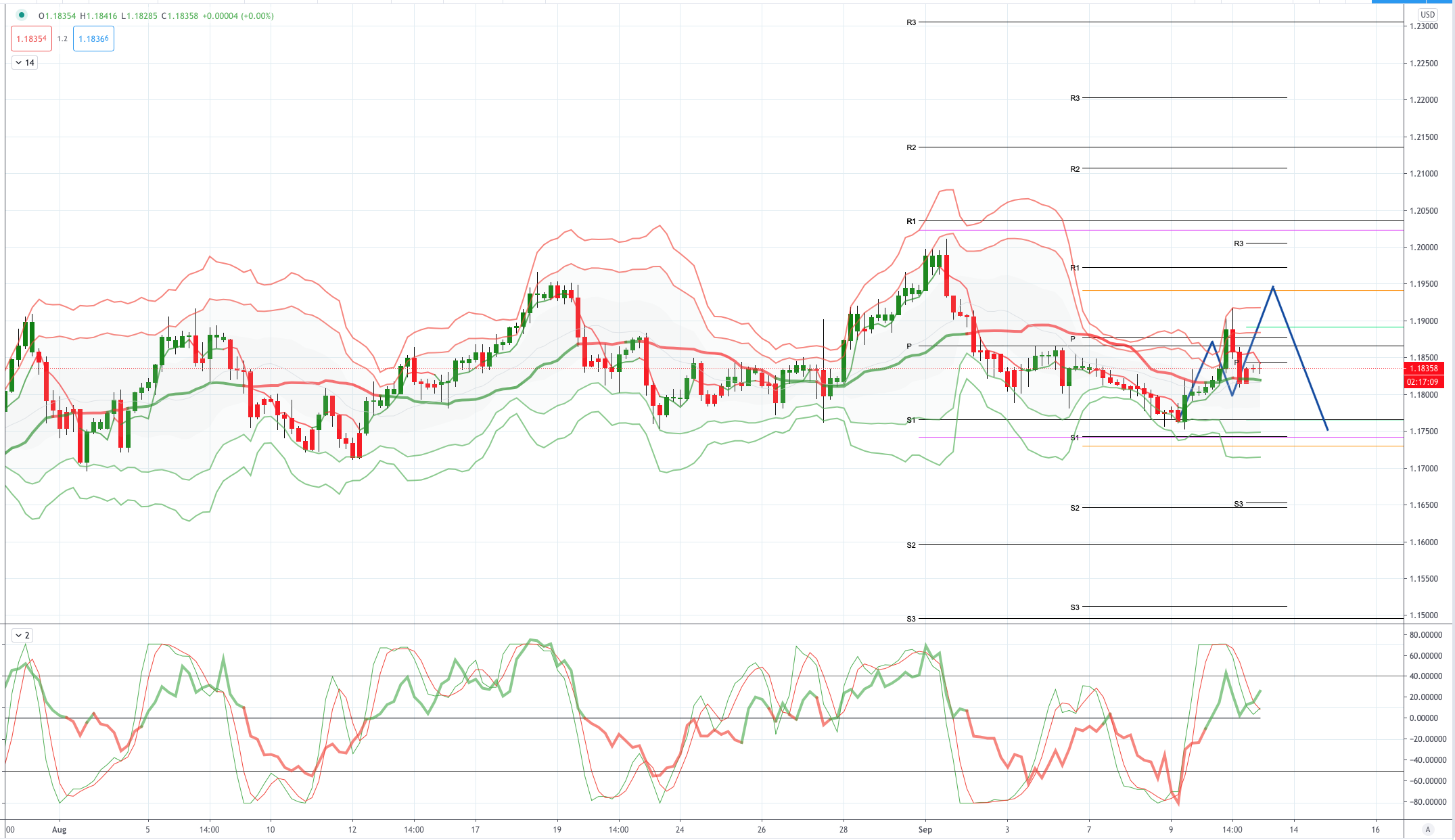Click the 1.22000 price axis label
Screen dimensions: 1455x840
click(1424, 100)
